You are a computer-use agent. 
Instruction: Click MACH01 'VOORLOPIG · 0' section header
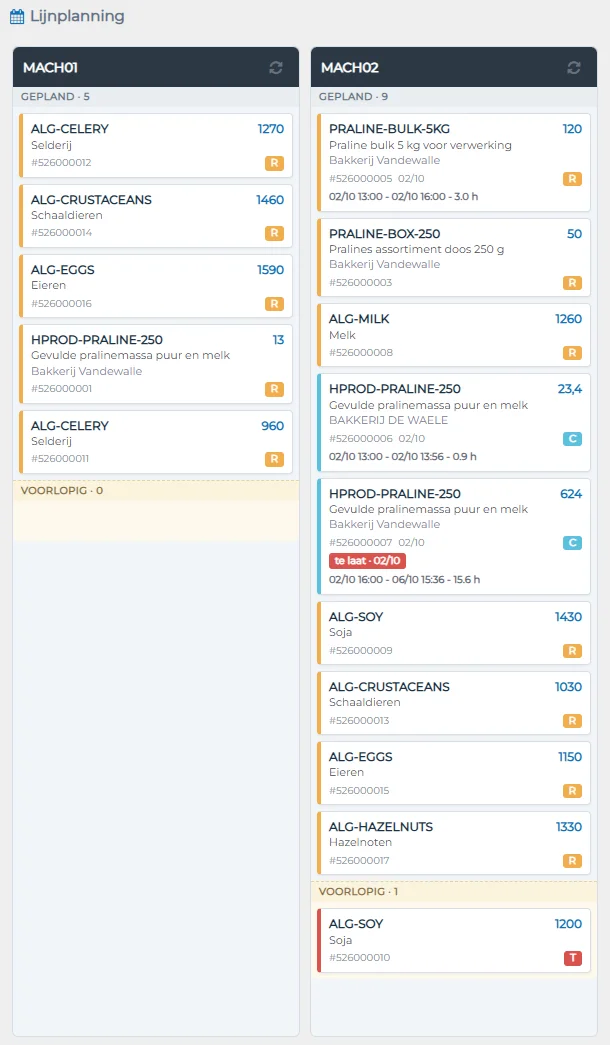coord(156,491)
